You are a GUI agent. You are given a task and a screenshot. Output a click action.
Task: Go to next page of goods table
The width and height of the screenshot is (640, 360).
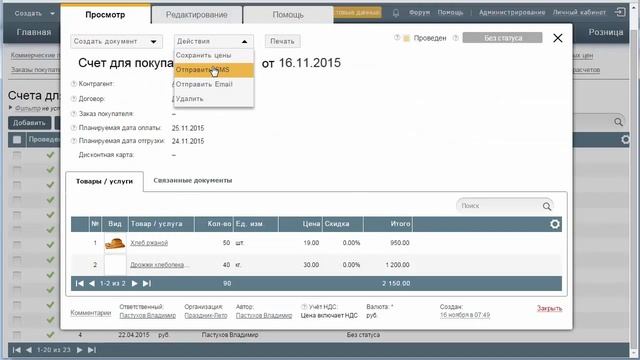tap(134, 283)
